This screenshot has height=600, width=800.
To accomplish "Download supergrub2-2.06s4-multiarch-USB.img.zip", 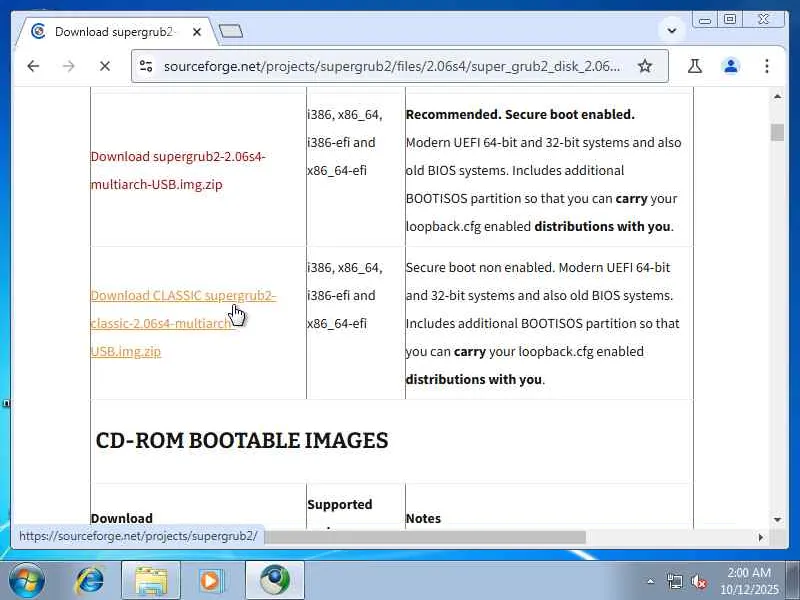I will point(178,170).
